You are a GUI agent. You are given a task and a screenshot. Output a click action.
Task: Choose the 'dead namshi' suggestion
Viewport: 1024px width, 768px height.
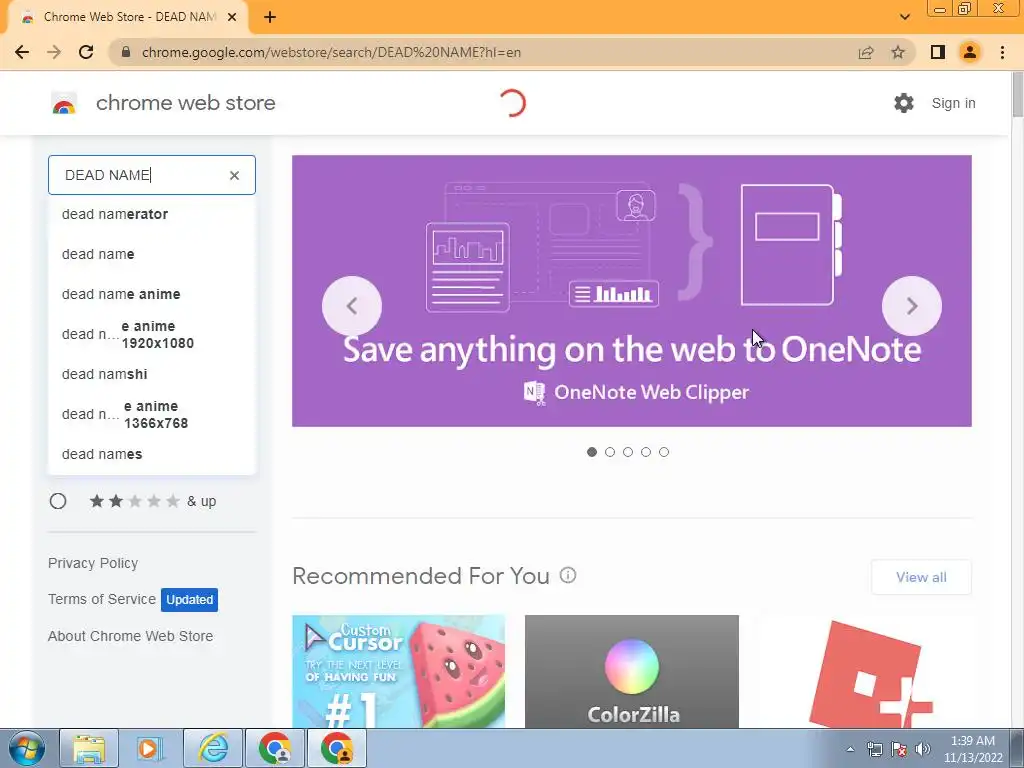click(152, 374)
